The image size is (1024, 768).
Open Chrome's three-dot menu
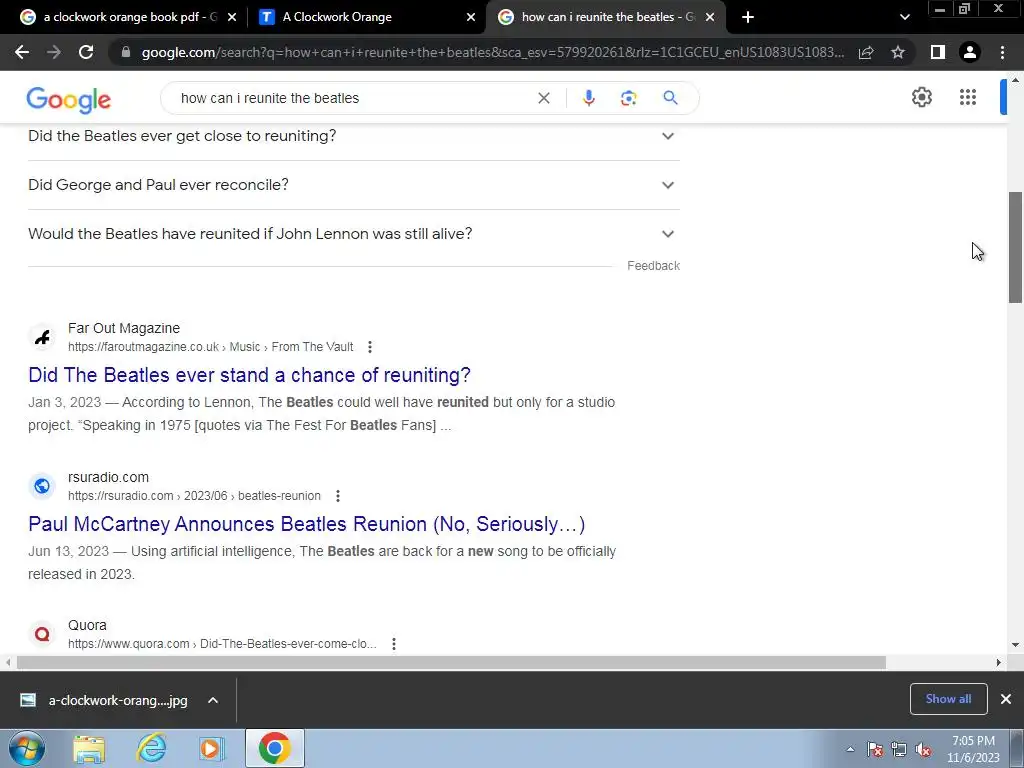click(1002, 52)
